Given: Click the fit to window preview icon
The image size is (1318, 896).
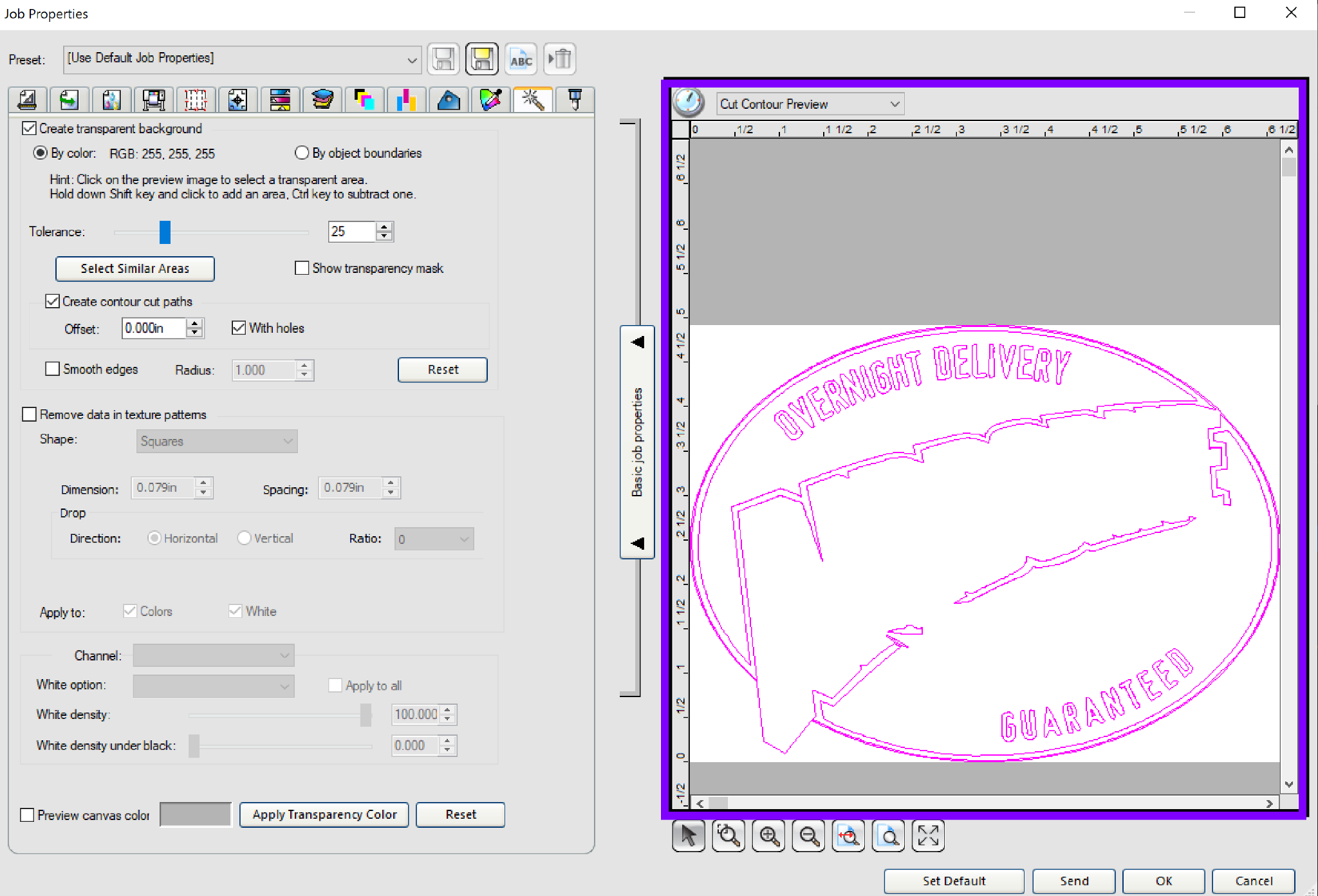Looking at the screenshot, I should [x=928, y=835].
